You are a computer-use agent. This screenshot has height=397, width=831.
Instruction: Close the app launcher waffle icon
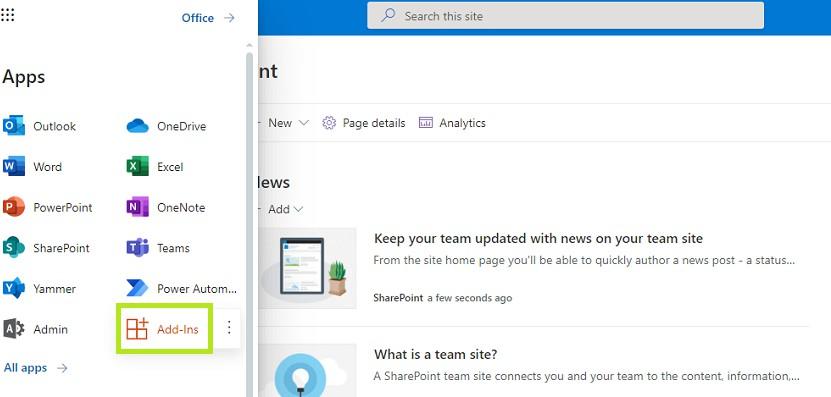(7, 15)
